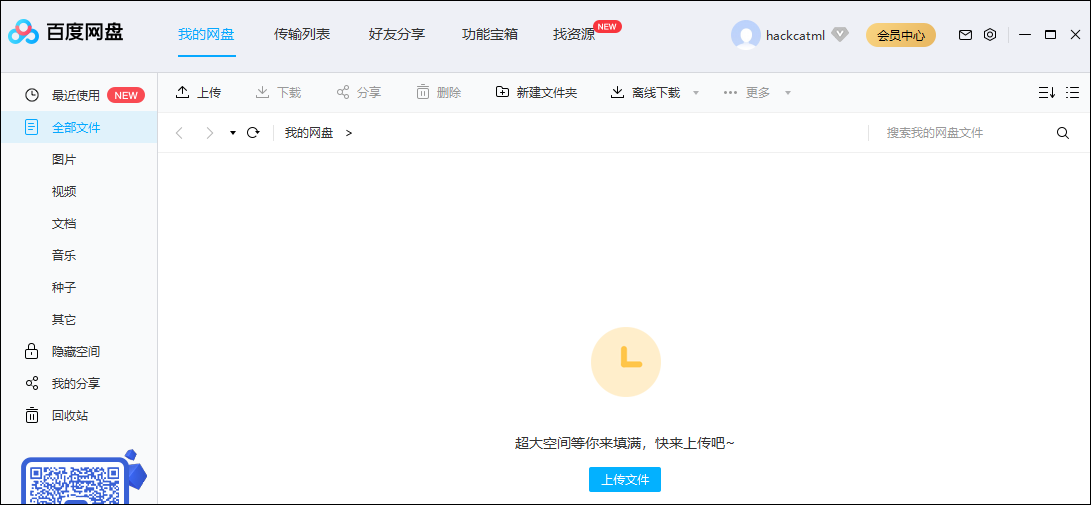This screenshot has height=505, width=1091.
Task: Click the 隐藏空间 sidebar label
Action: [x=76, y=351]
